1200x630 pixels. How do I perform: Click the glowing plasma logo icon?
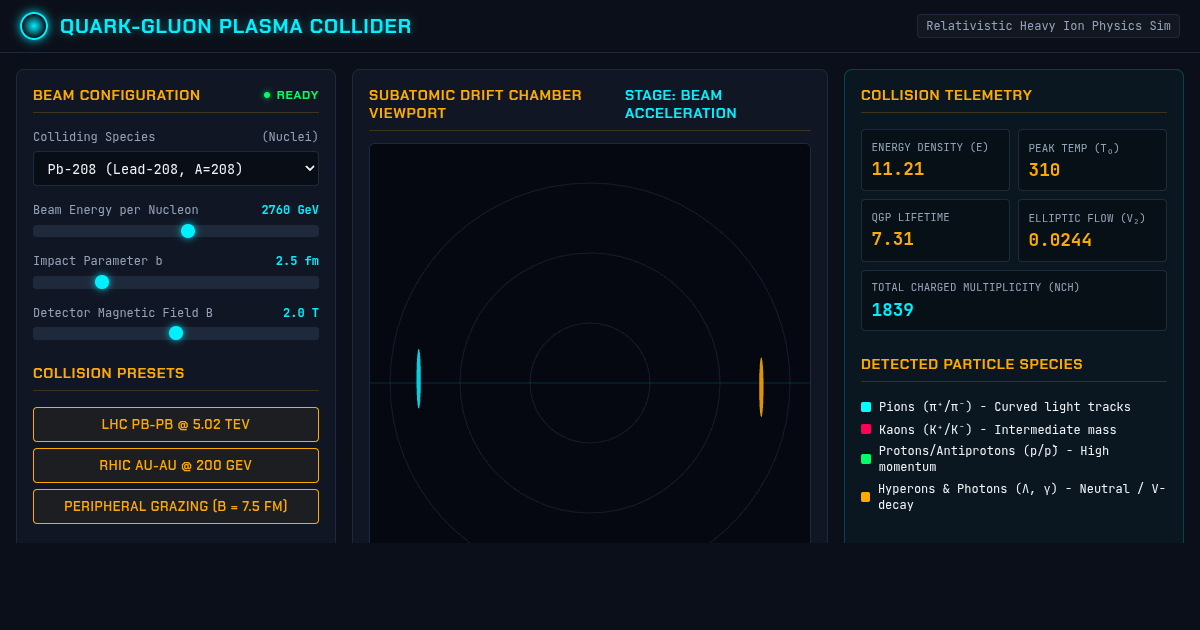34,26
